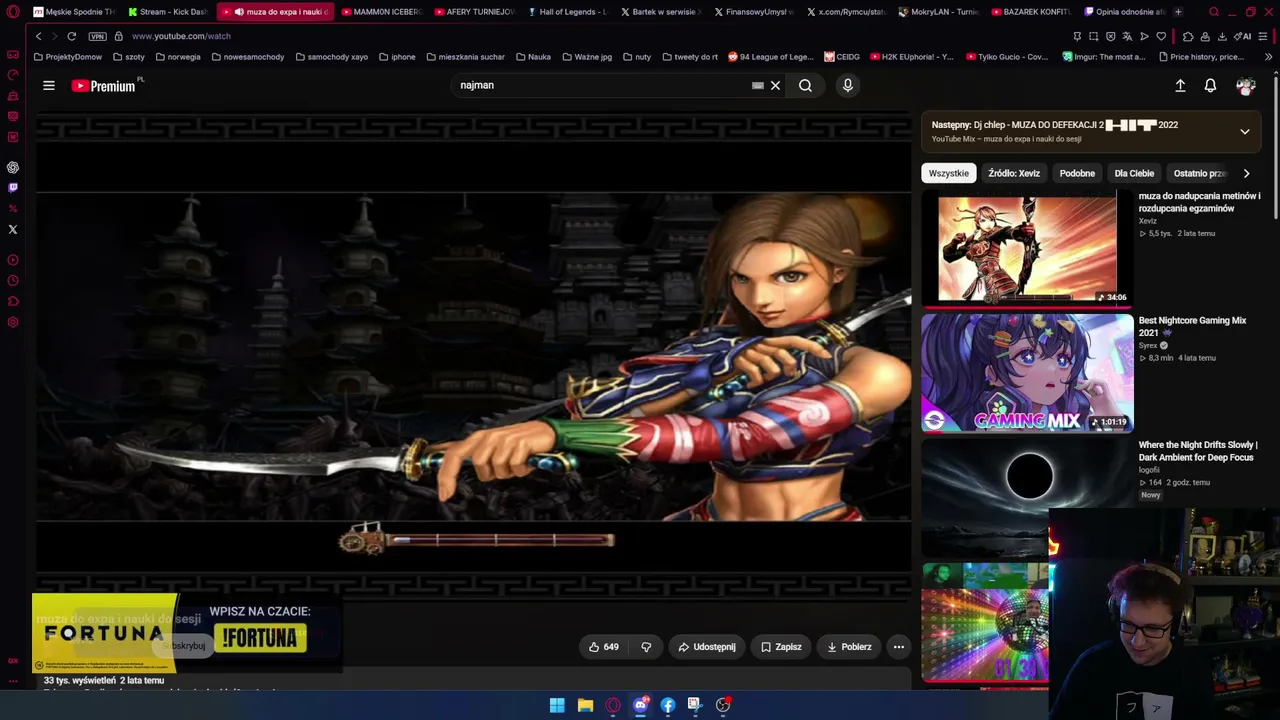Take a snapshot with the browser snapshot icon

click(x=1093, y=36)
